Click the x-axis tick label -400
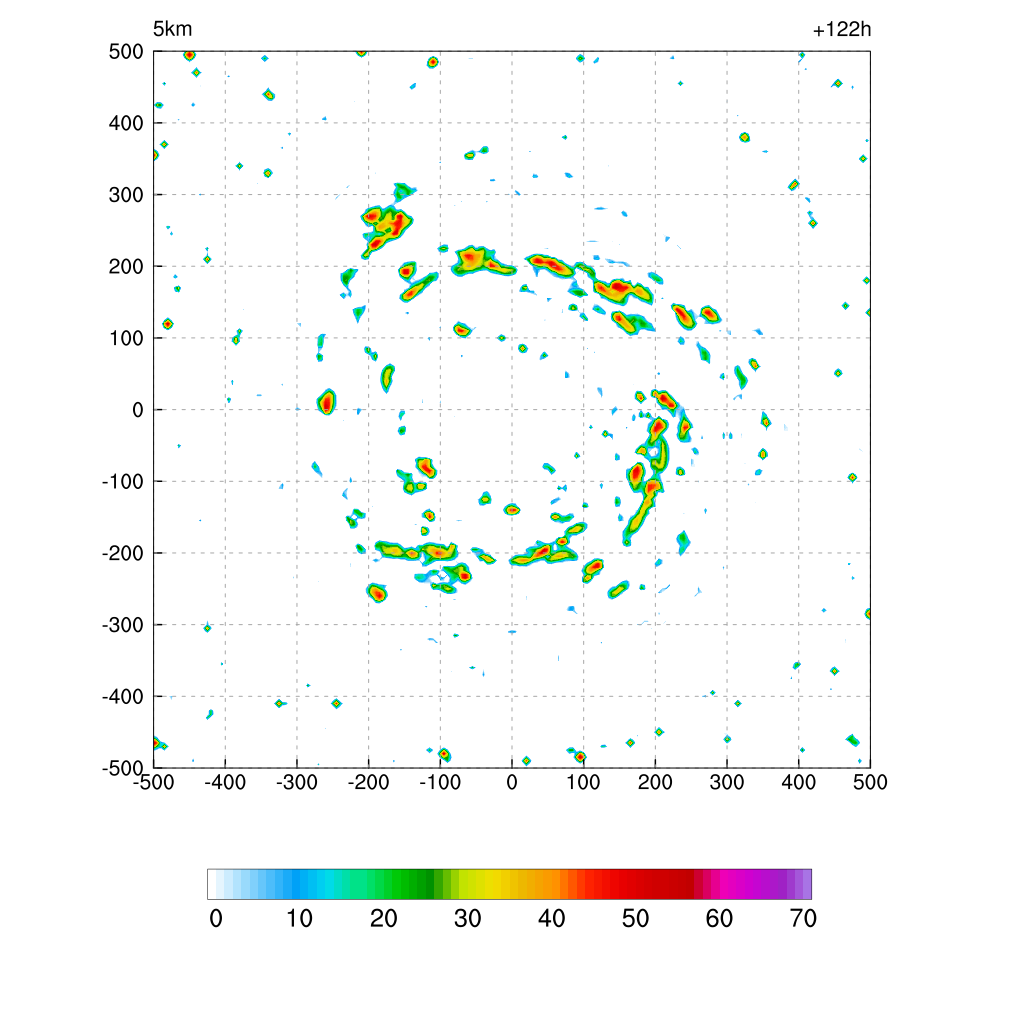This screenshot has width=1024, height=1024. (225, 782)
